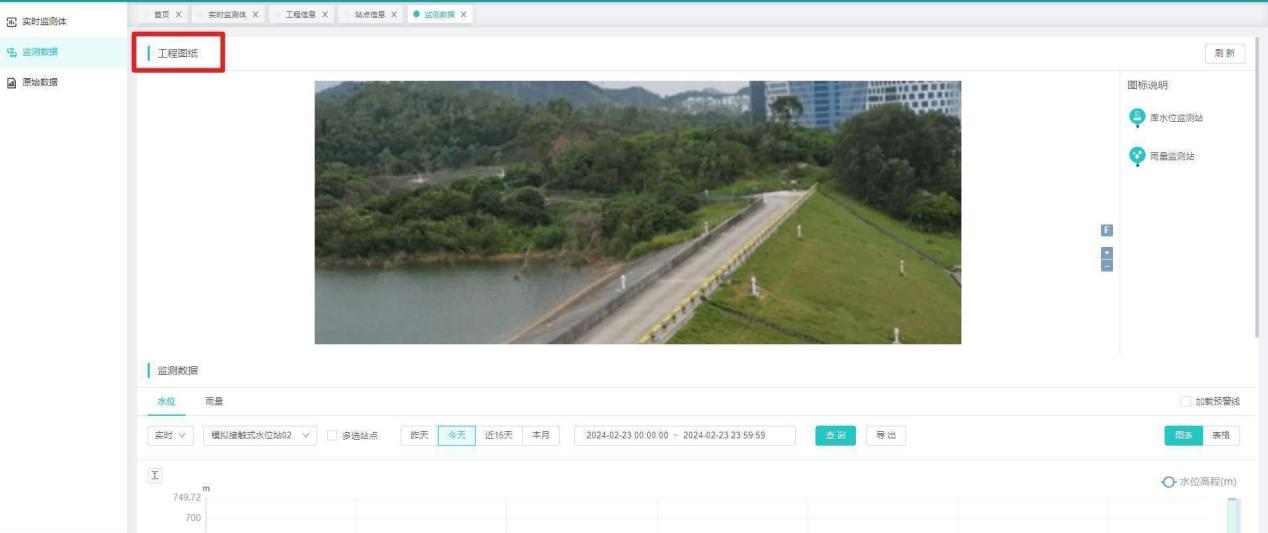Click the 查询 button
The height and width of the screenshot is (533, 1268).
coord(835,435)
